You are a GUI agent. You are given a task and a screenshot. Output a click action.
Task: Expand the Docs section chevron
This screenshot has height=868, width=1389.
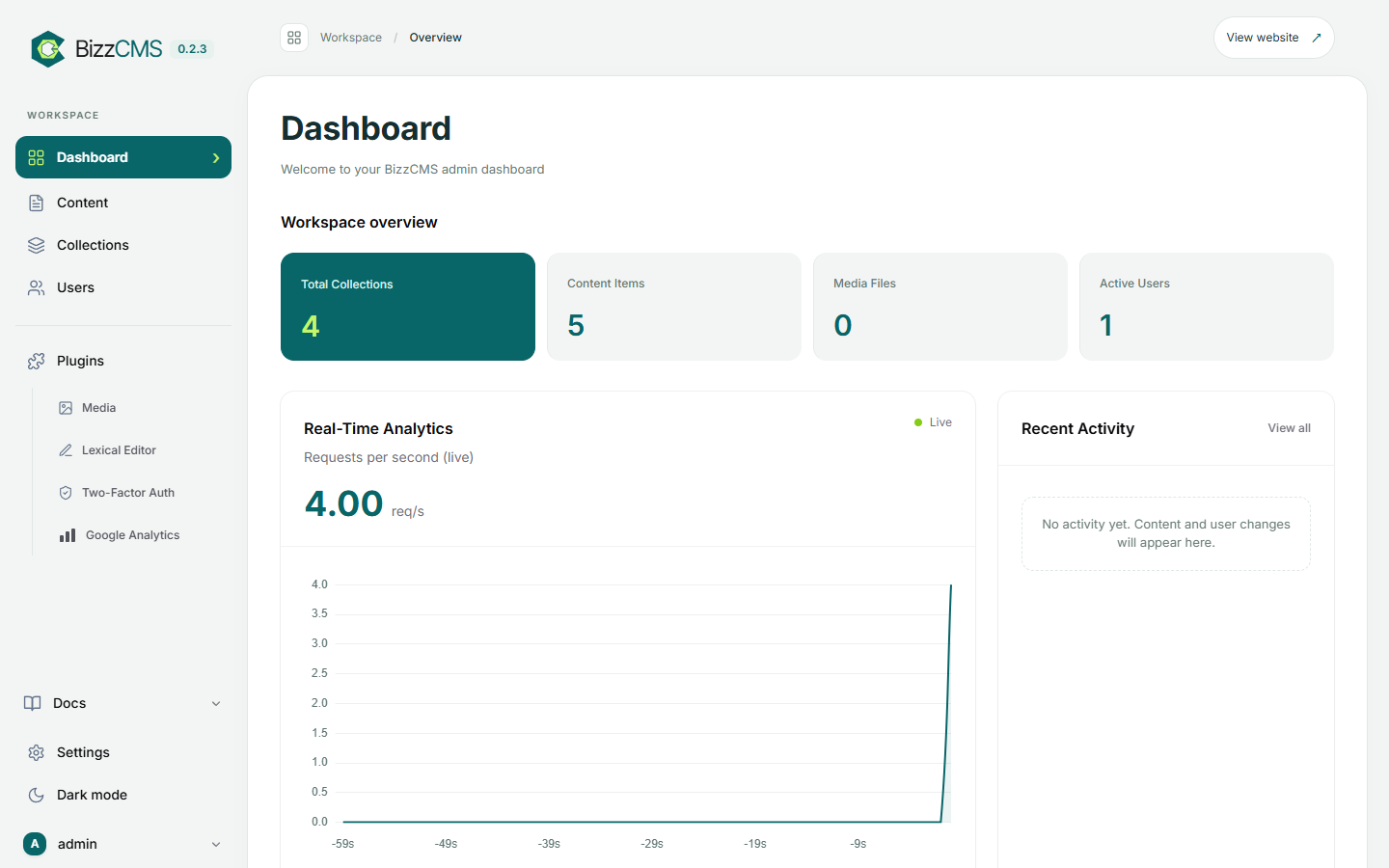[x=216, y=704]
